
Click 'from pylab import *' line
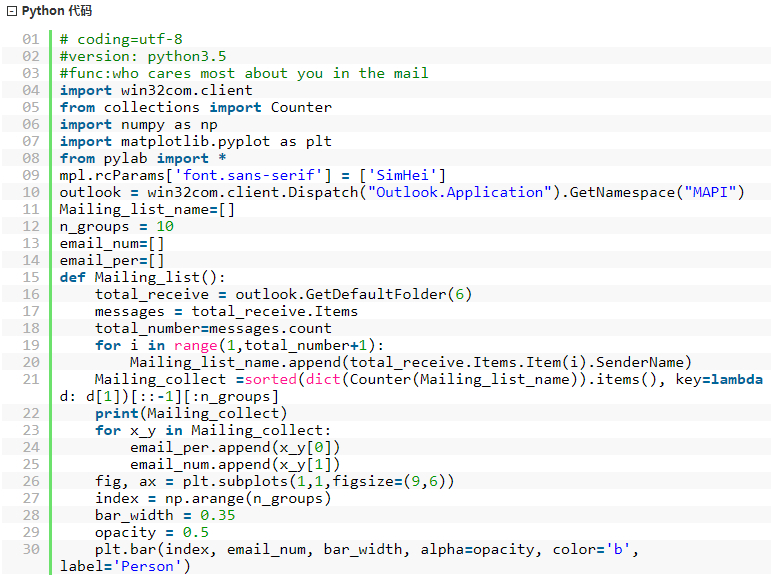tap(143, 158)
